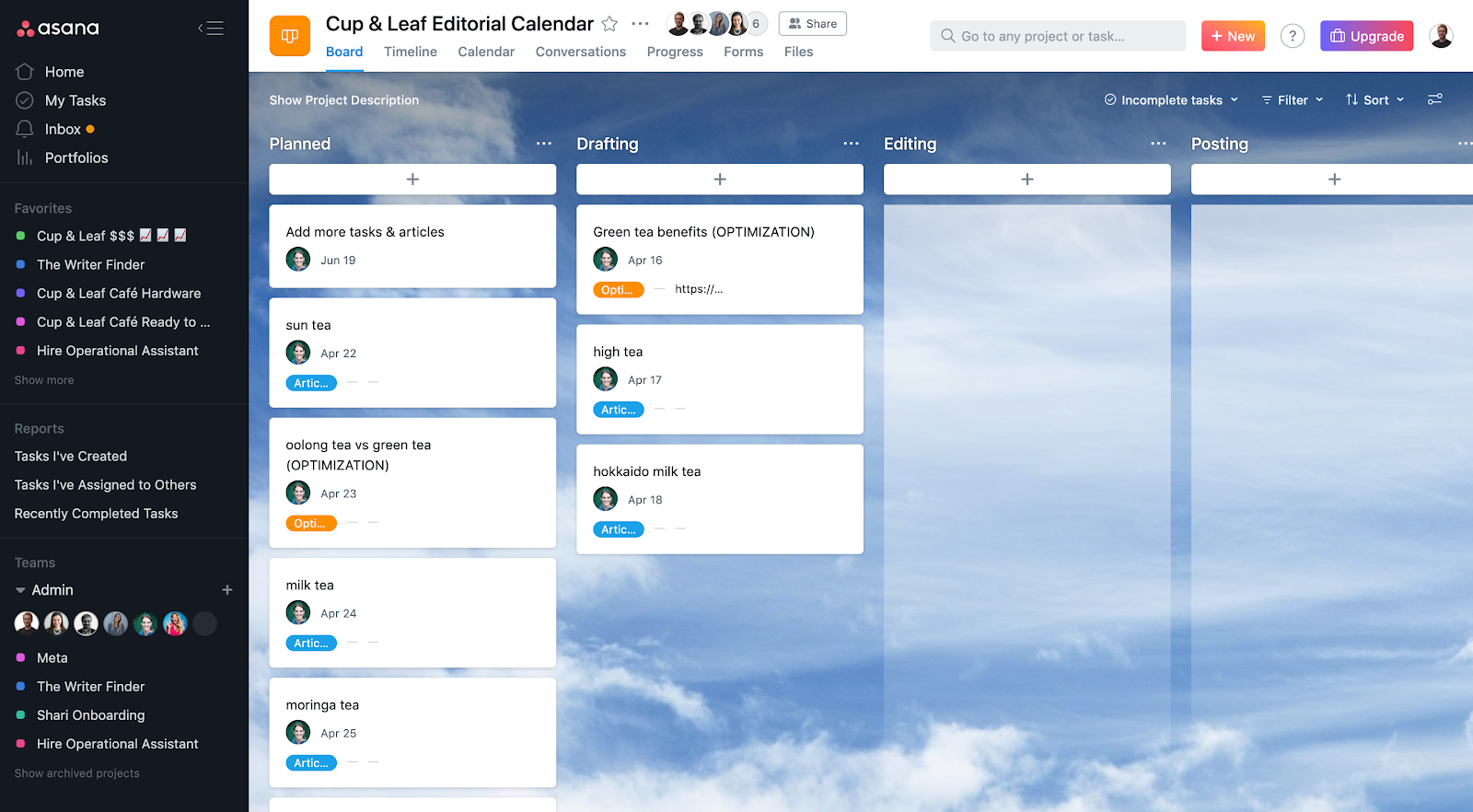Collapse the sidebar with the hamburger icon
Screen dimensions: 1473x812
point(211,29)
